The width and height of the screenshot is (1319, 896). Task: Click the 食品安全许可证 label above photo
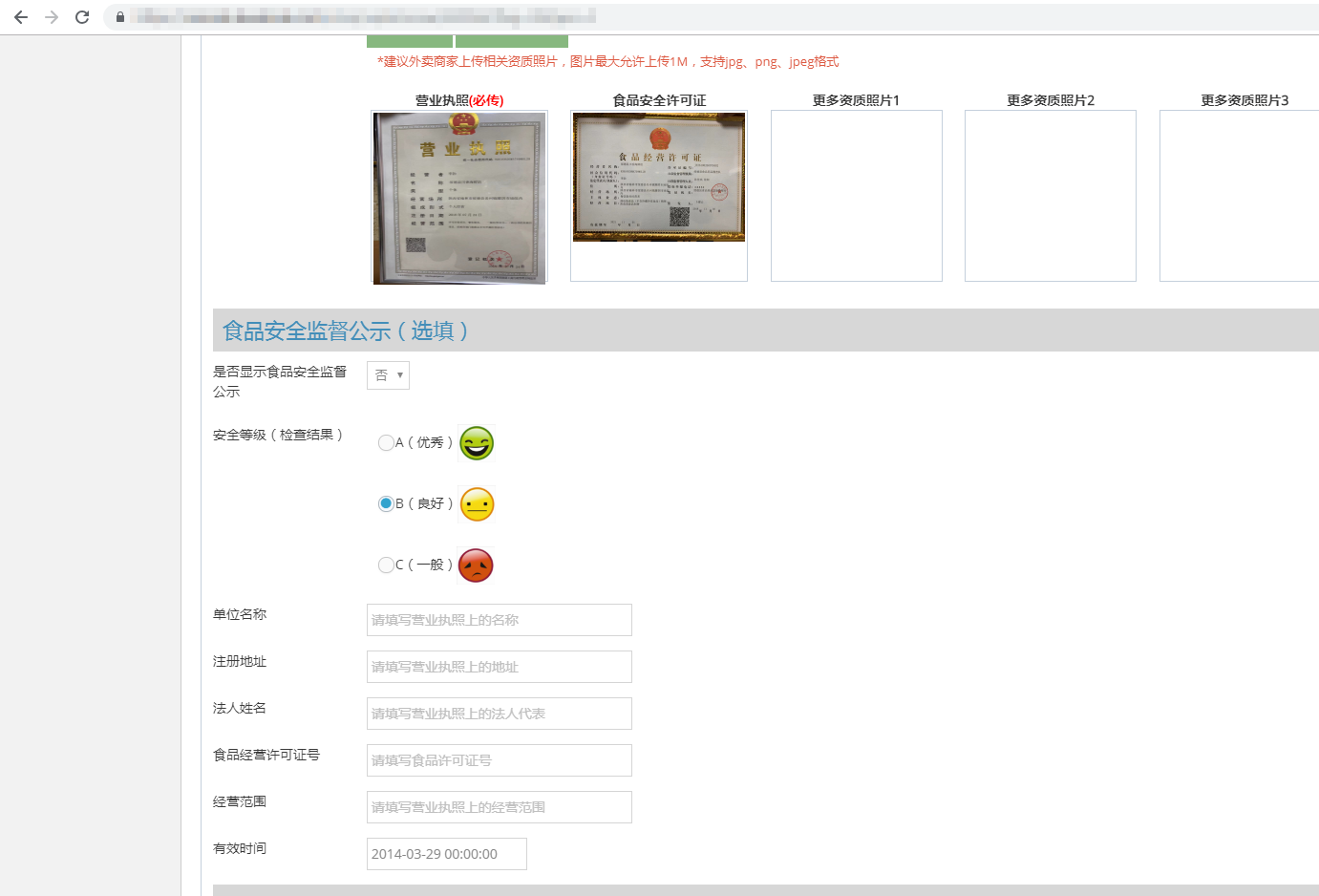[659, 100]
